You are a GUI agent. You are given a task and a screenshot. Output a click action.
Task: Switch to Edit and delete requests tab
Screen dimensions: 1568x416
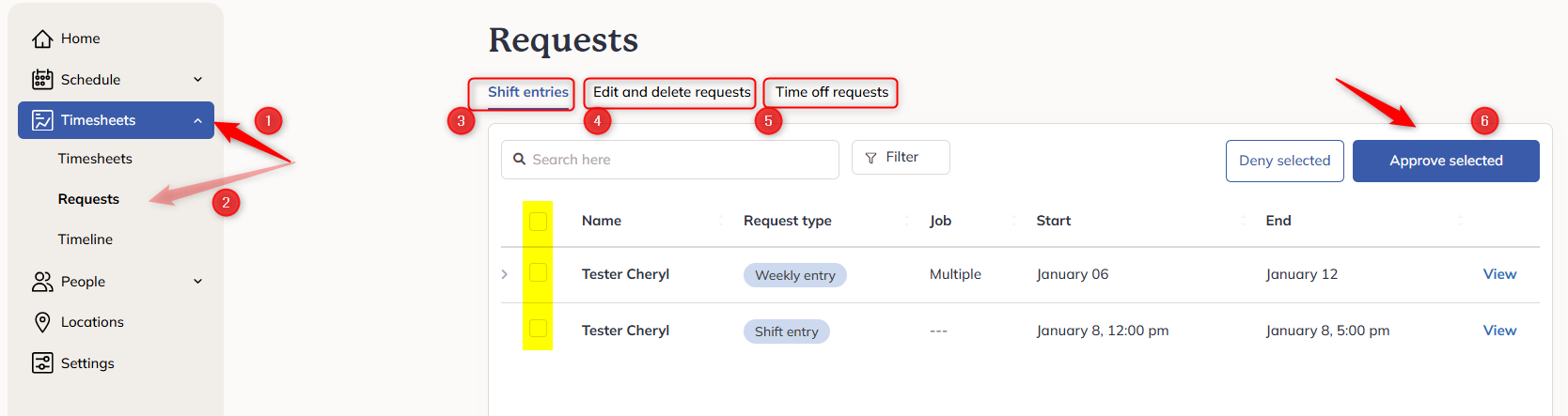671,92
